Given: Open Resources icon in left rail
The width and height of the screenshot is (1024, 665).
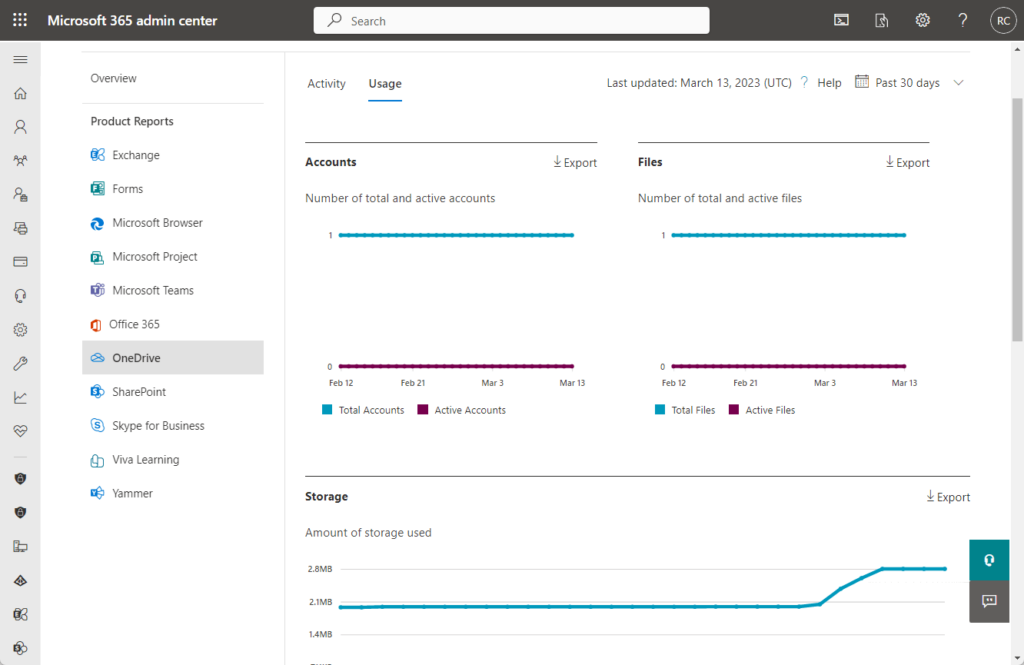Looking at the screenshot, I should pos(20,228).
